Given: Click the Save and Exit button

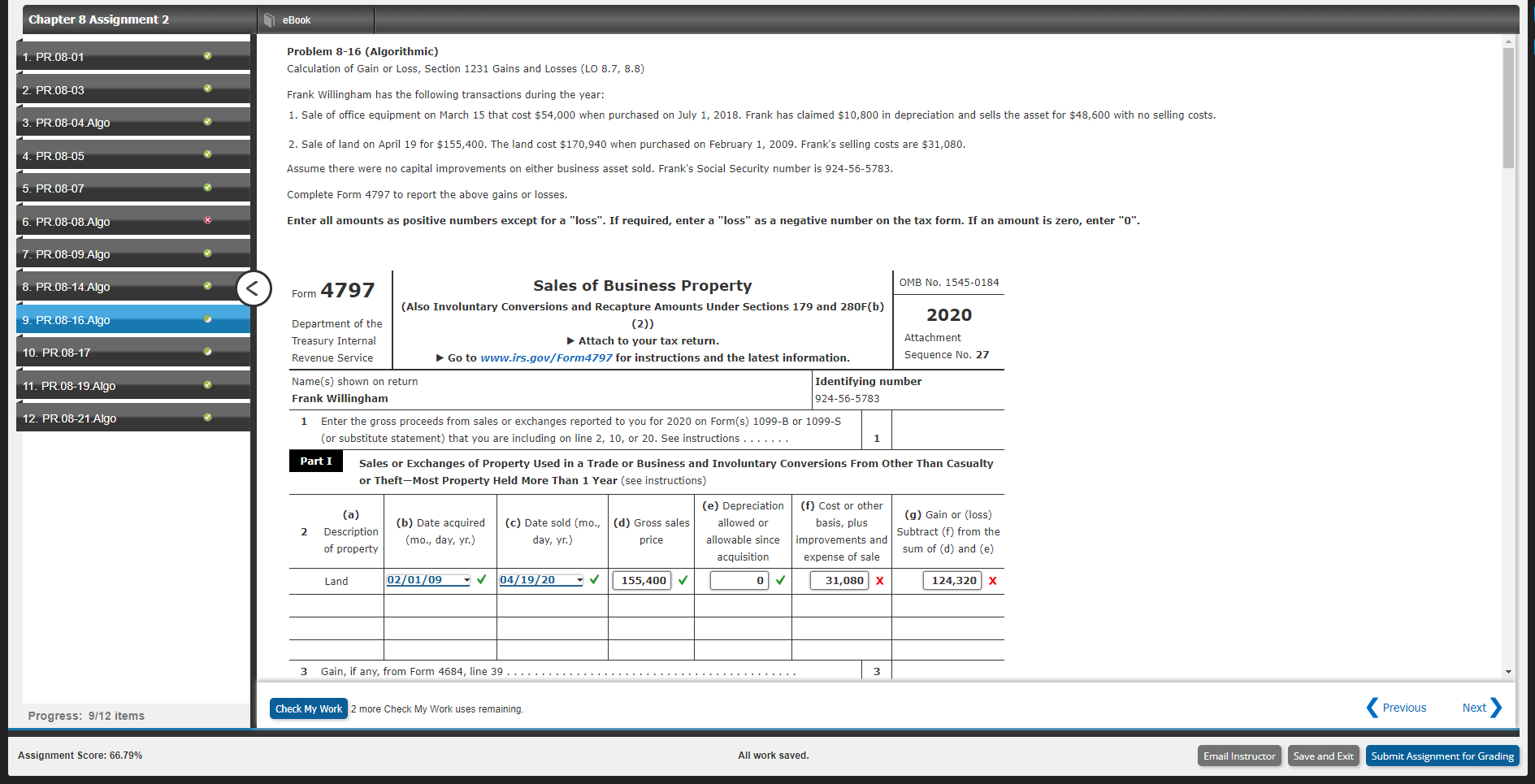Looking at the screenshot, I should 1323,756.
